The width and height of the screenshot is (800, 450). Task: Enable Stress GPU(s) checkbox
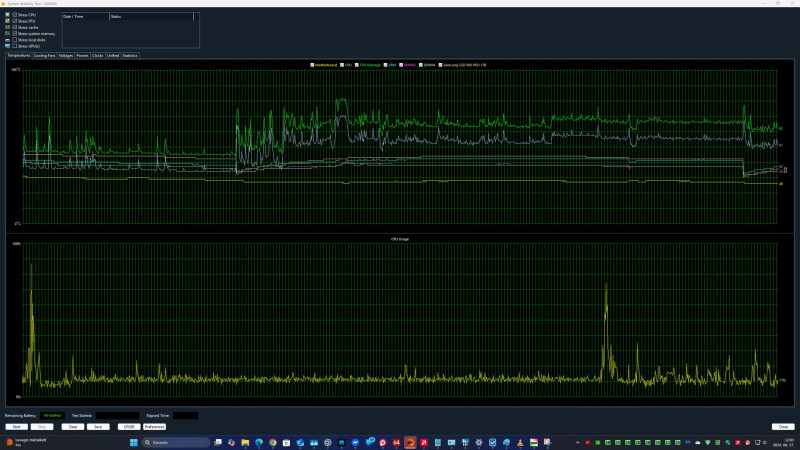click(x=15, y=46)
